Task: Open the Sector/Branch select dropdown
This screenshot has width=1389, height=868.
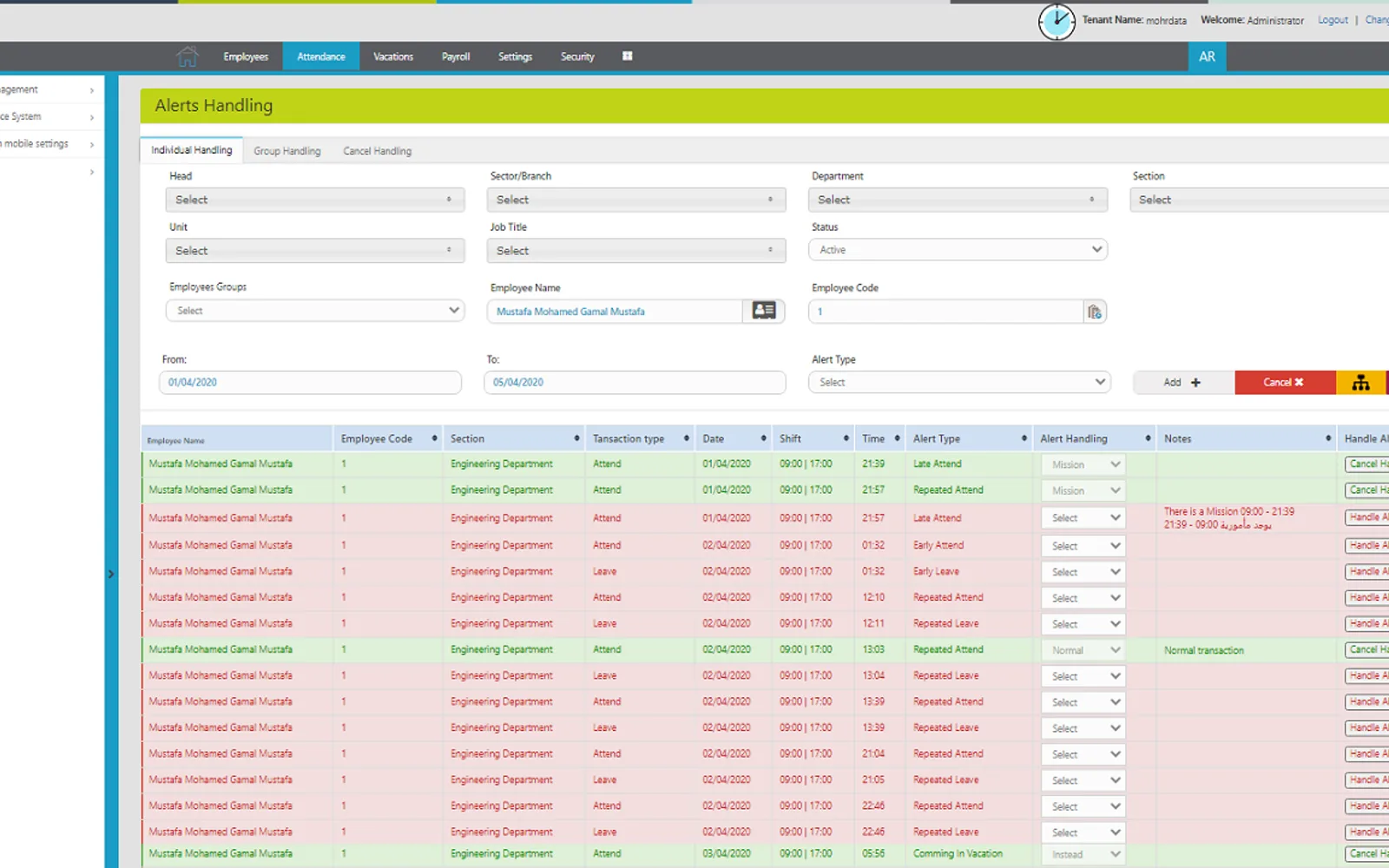Action: tap(636, 200)
